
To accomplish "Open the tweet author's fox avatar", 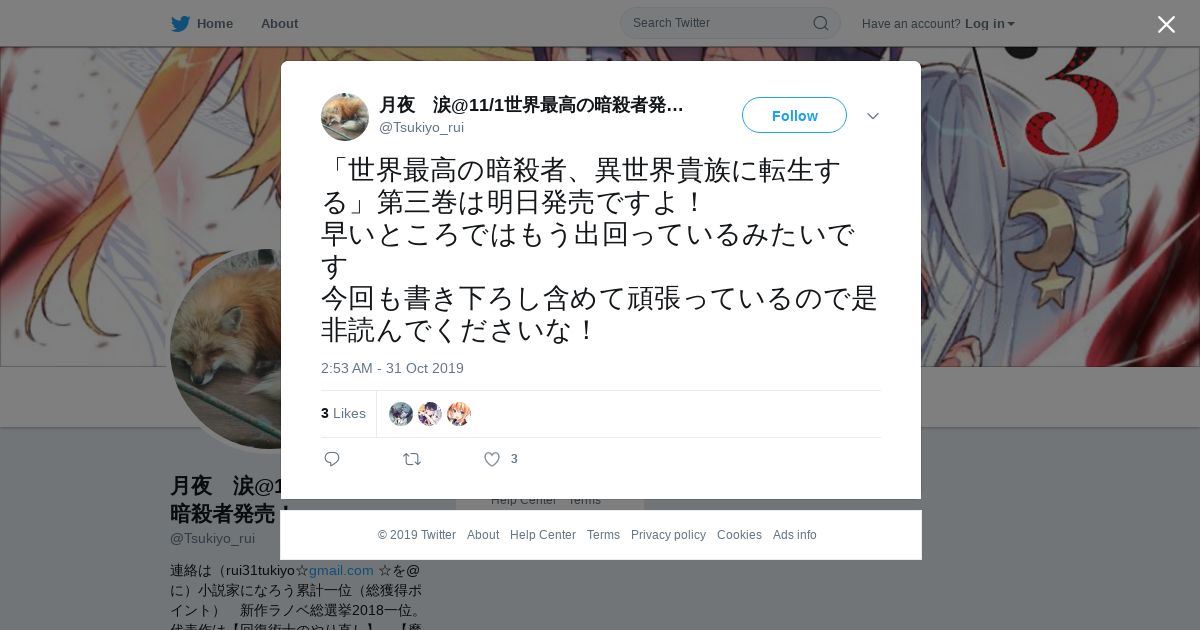I will pos(345,117).
